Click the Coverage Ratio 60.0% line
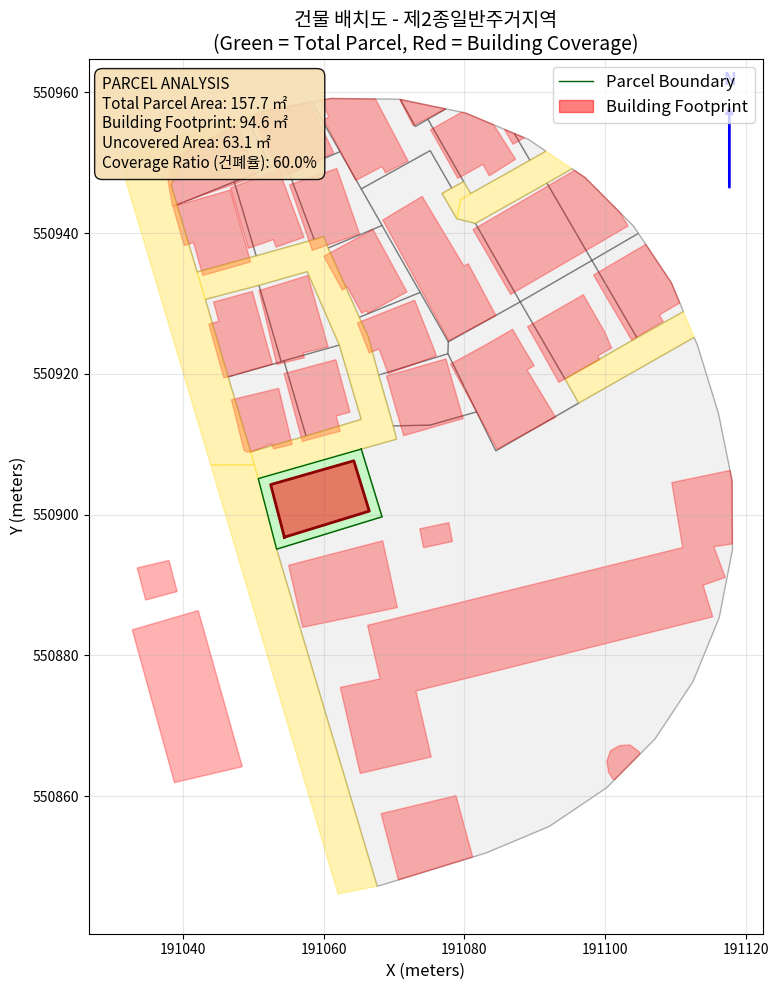 pyautogui.click(x=209, y=162)
